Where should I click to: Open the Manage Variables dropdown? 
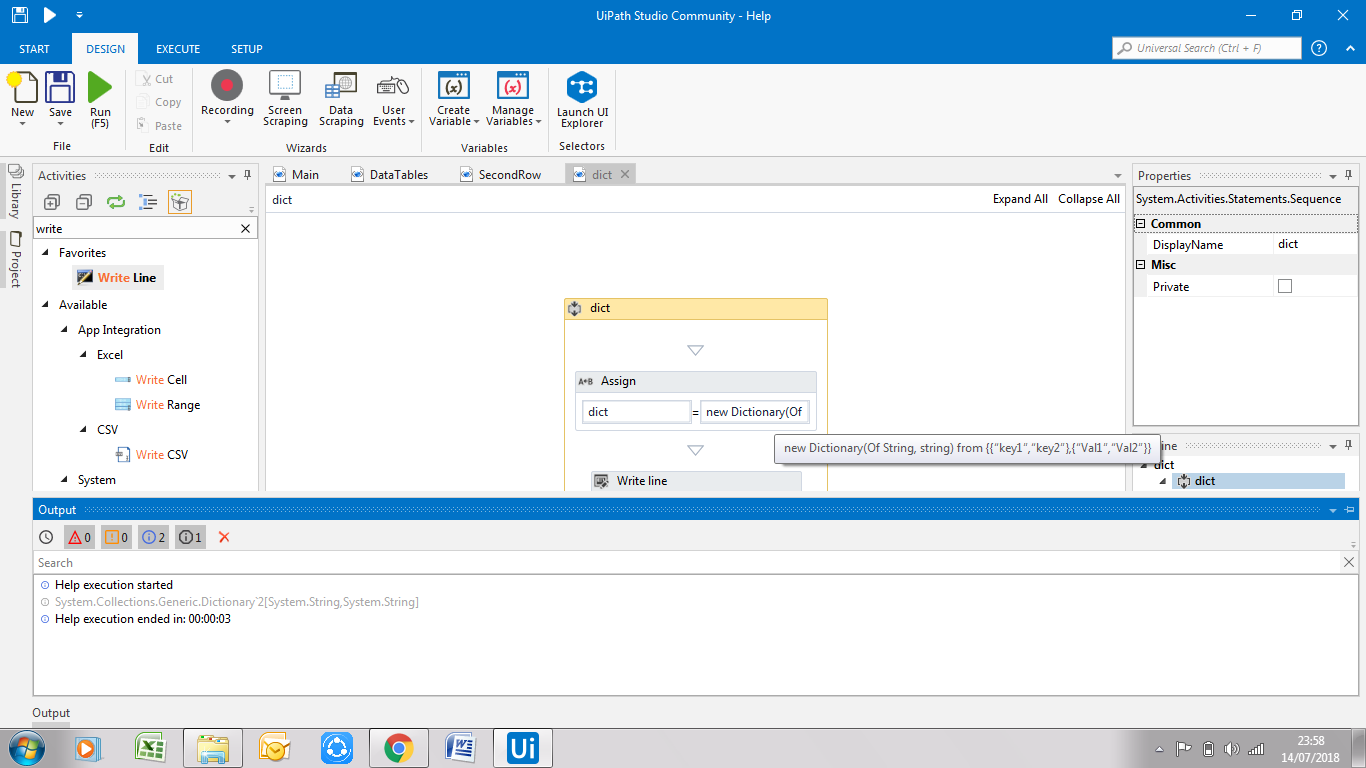click(514, 99)
